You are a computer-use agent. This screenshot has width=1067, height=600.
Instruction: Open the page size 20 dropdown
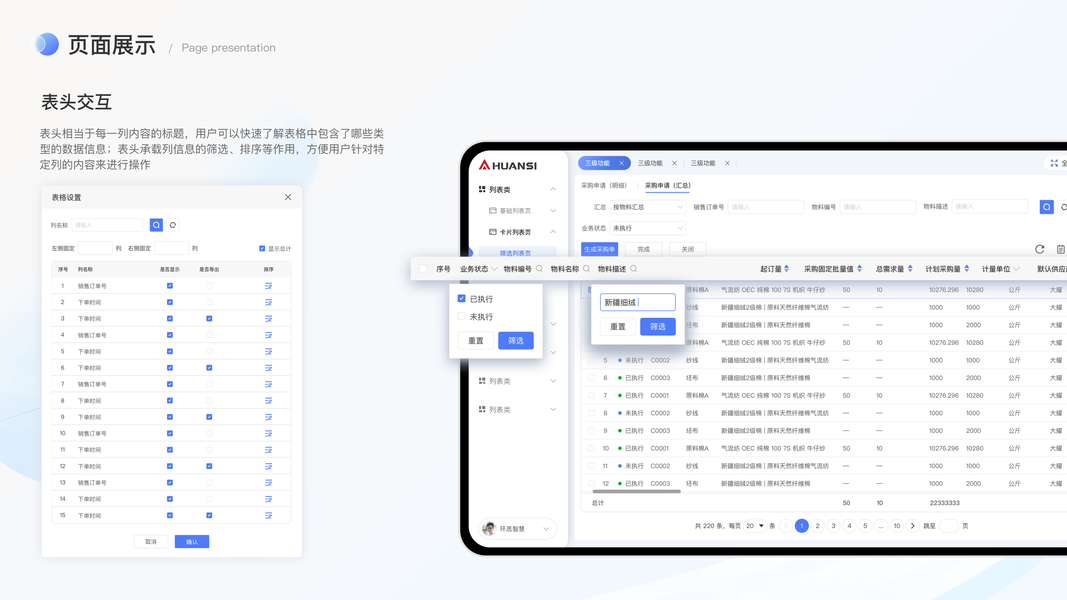754,526
